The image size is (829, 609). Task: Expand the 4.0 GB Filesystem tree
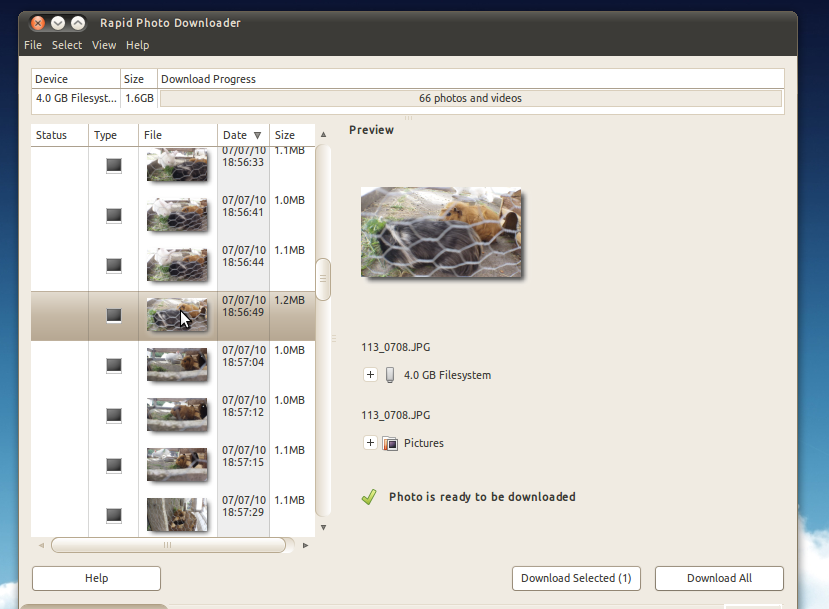click(x=370, y=375)
